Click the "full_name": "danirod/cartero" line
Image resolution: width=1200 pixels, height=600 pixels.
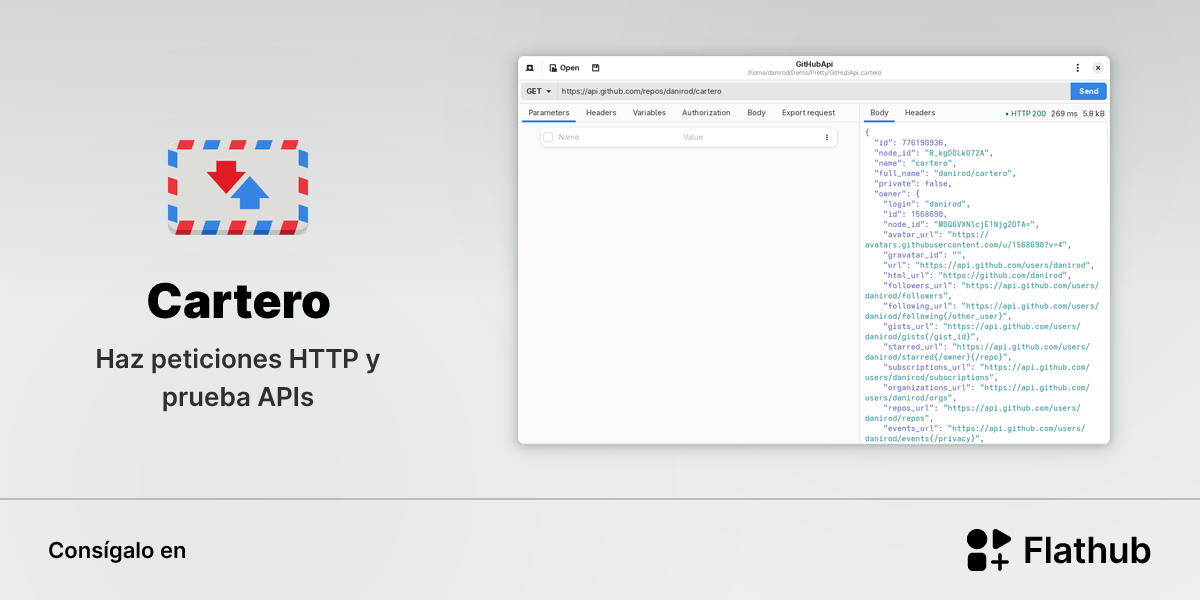point(945,173)
